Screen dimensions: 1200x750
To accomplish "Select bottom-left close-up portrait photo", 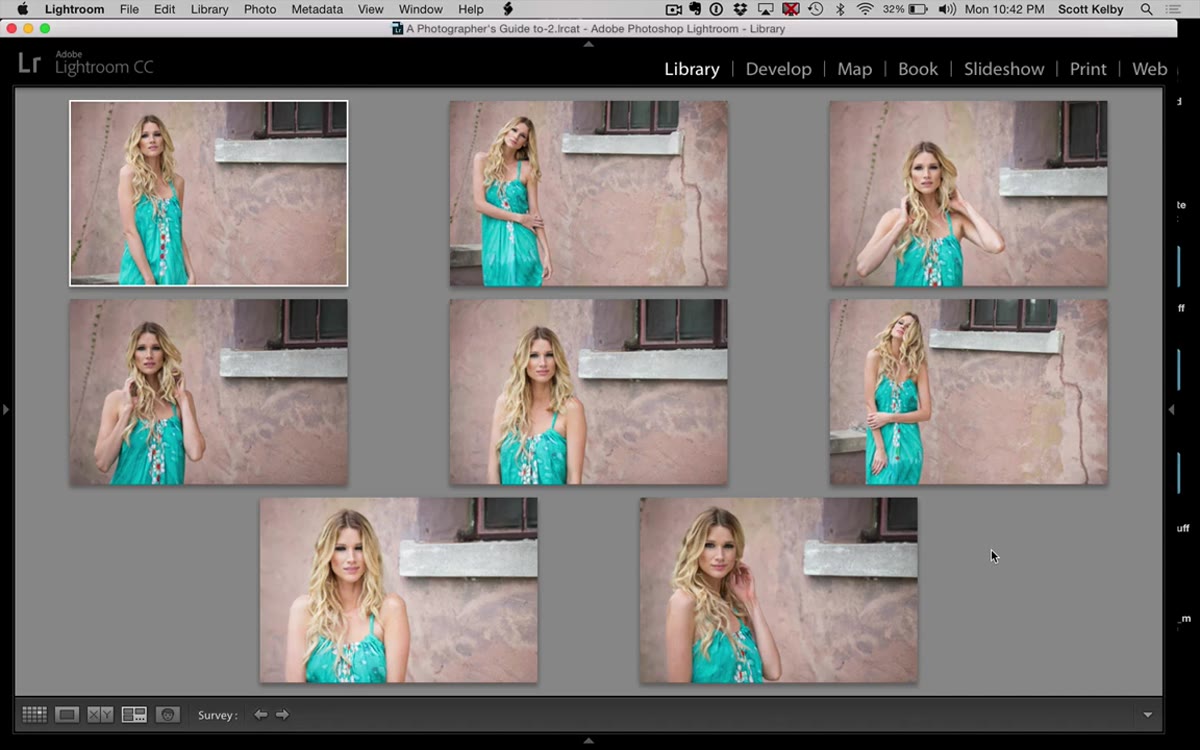I will [398, 590].
